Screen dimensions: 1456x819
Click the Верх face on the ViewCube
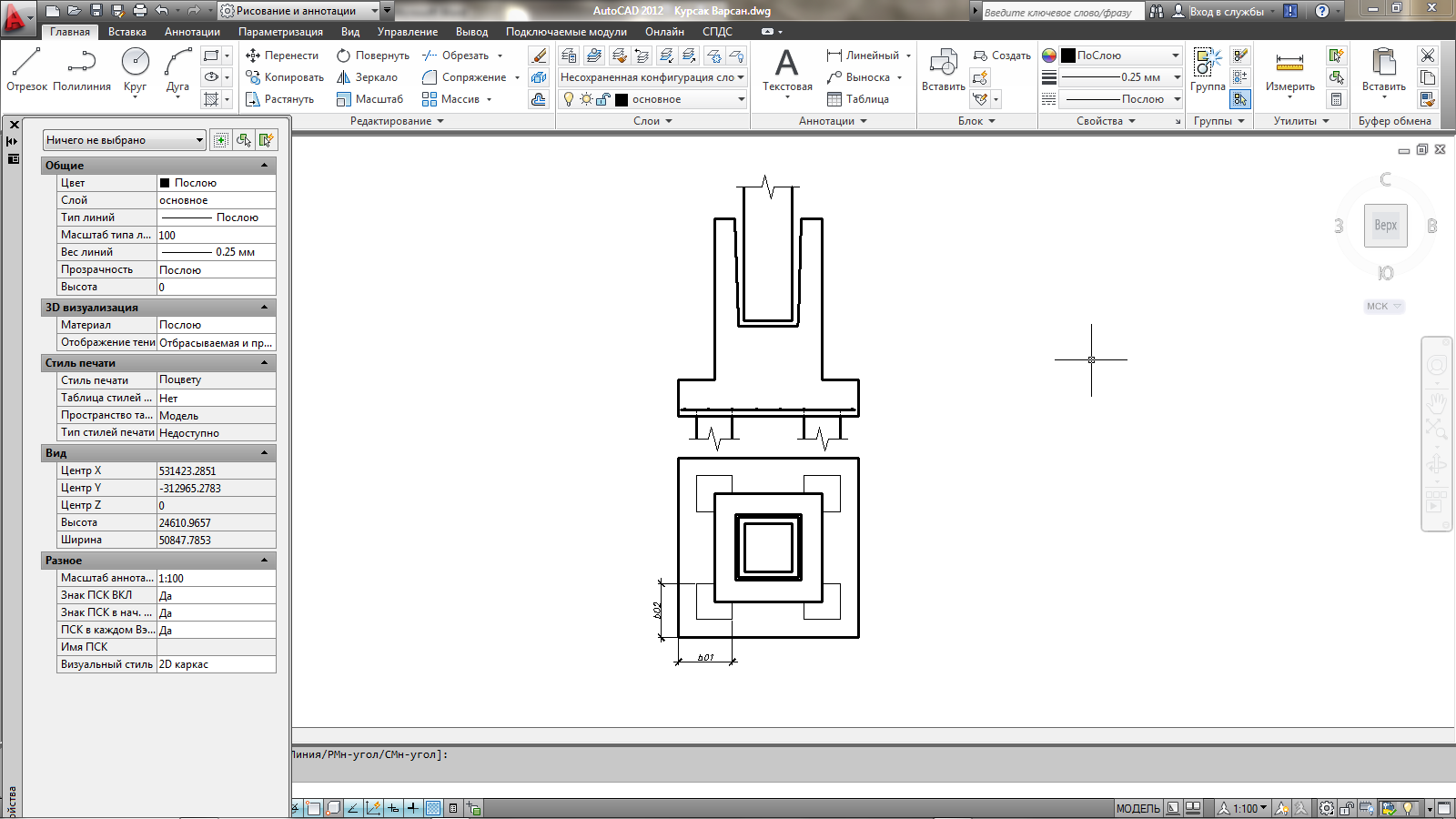pyautogui.click(x=1385, y=226)
